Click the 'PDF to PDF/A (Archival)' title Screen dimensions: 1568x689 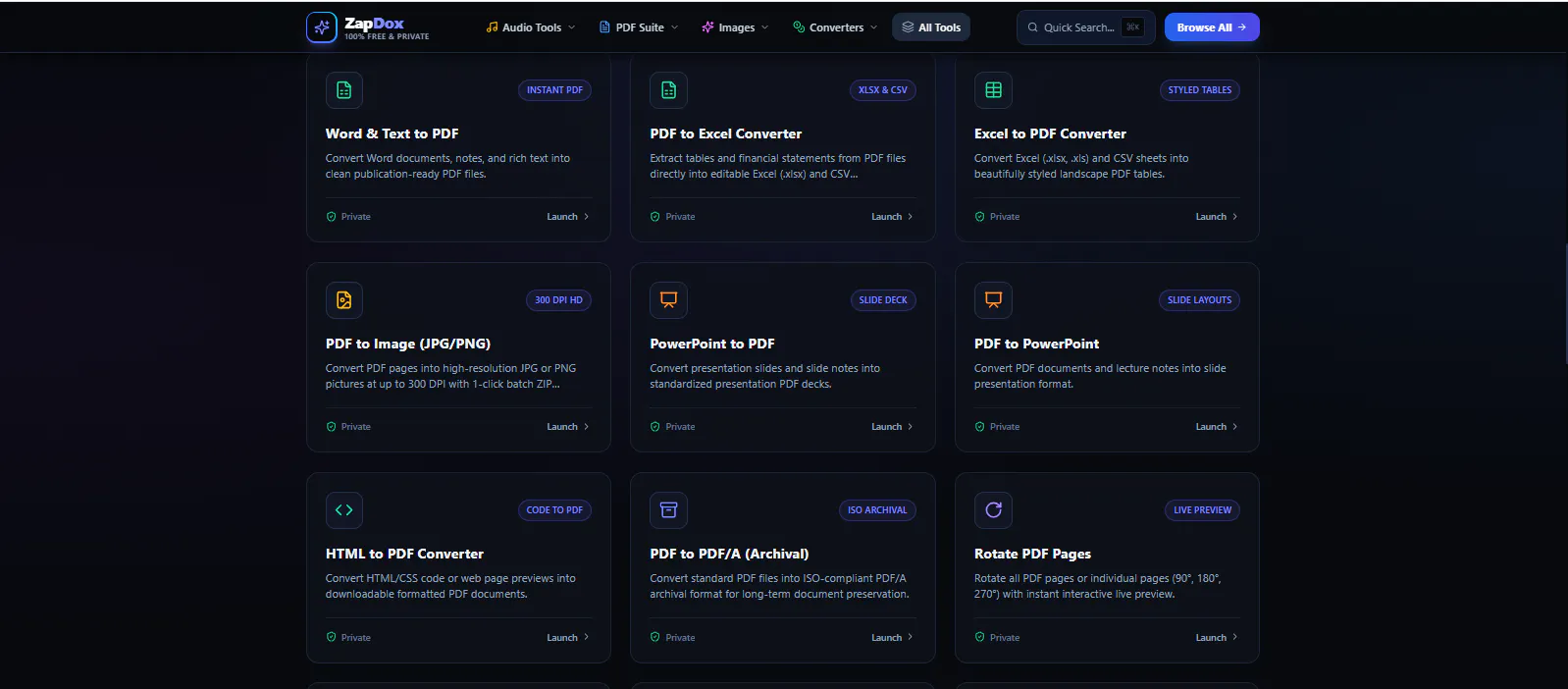click(x=729, y=554)
